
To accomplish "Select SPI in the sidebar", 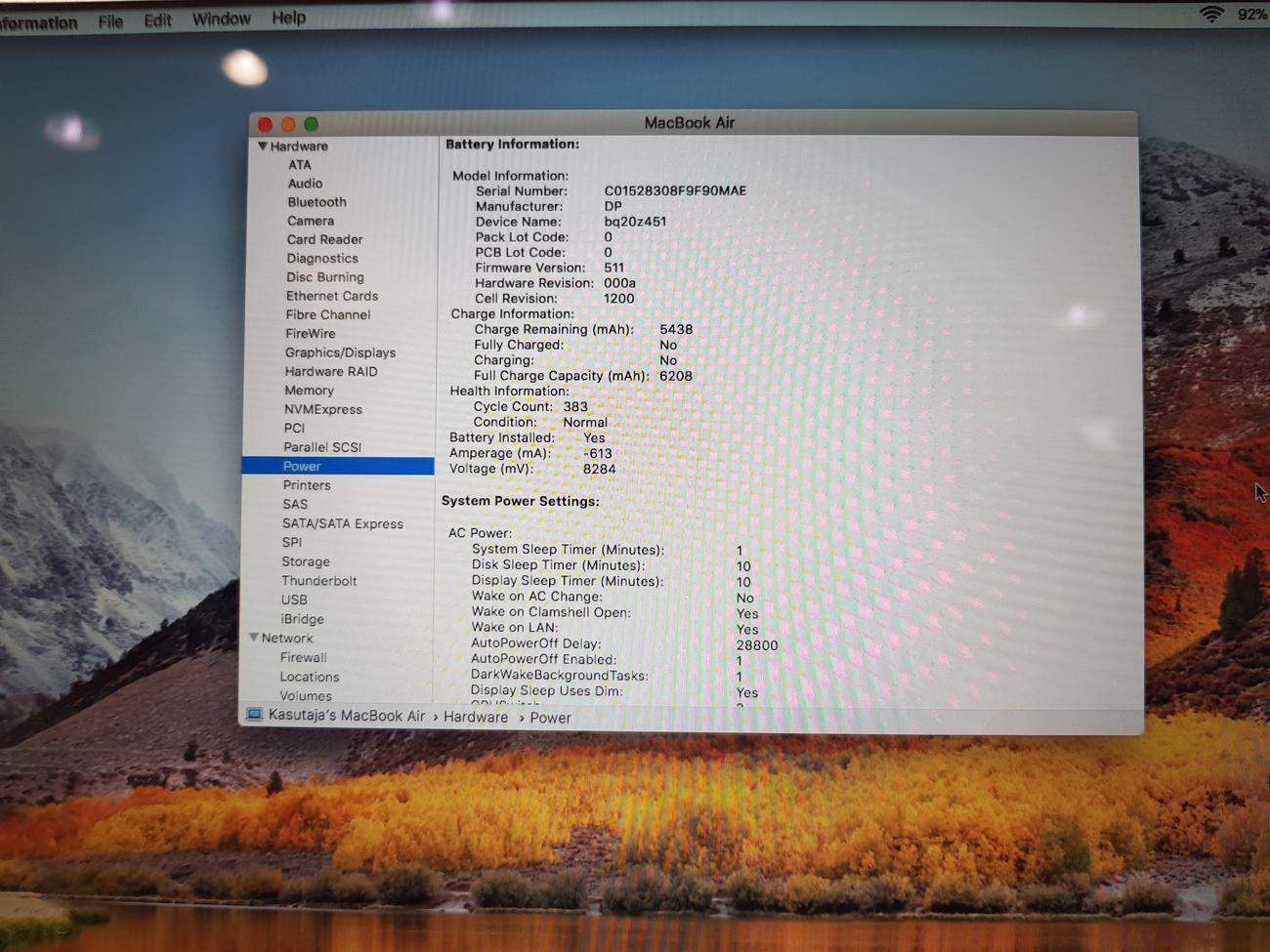I will tap(292, 542).
